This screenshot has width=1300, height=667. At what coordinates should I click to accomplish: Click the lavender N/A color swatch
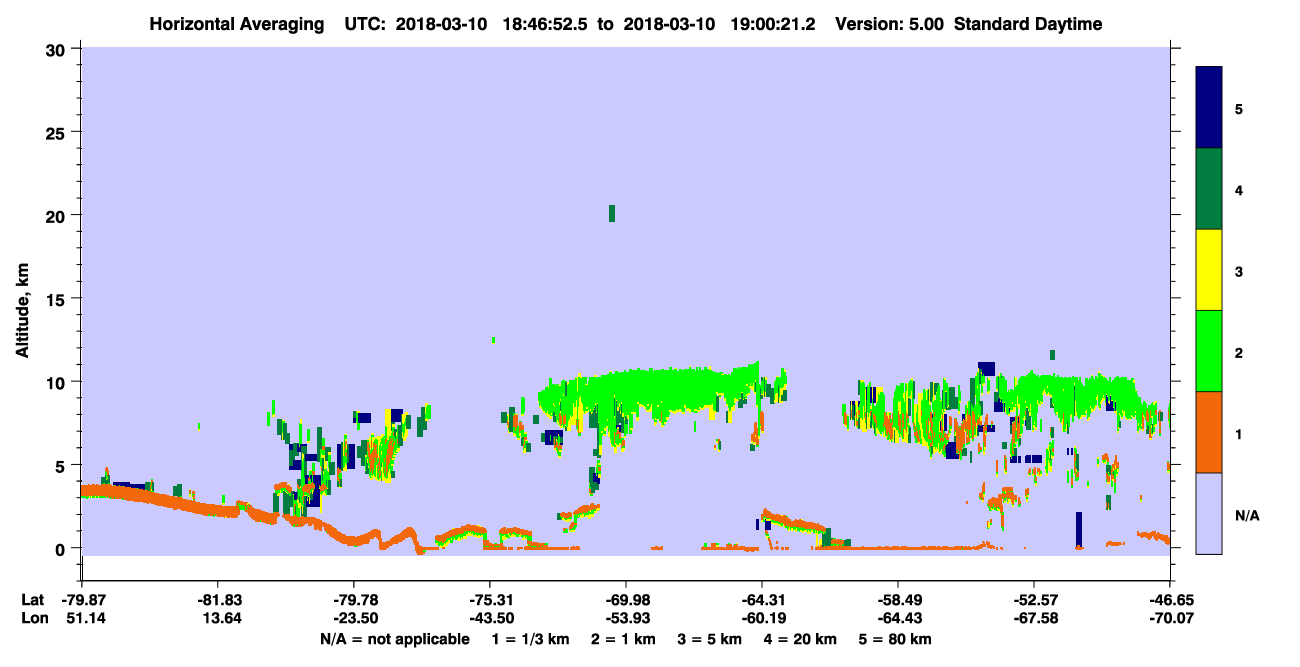click(x=1209, y=513)
